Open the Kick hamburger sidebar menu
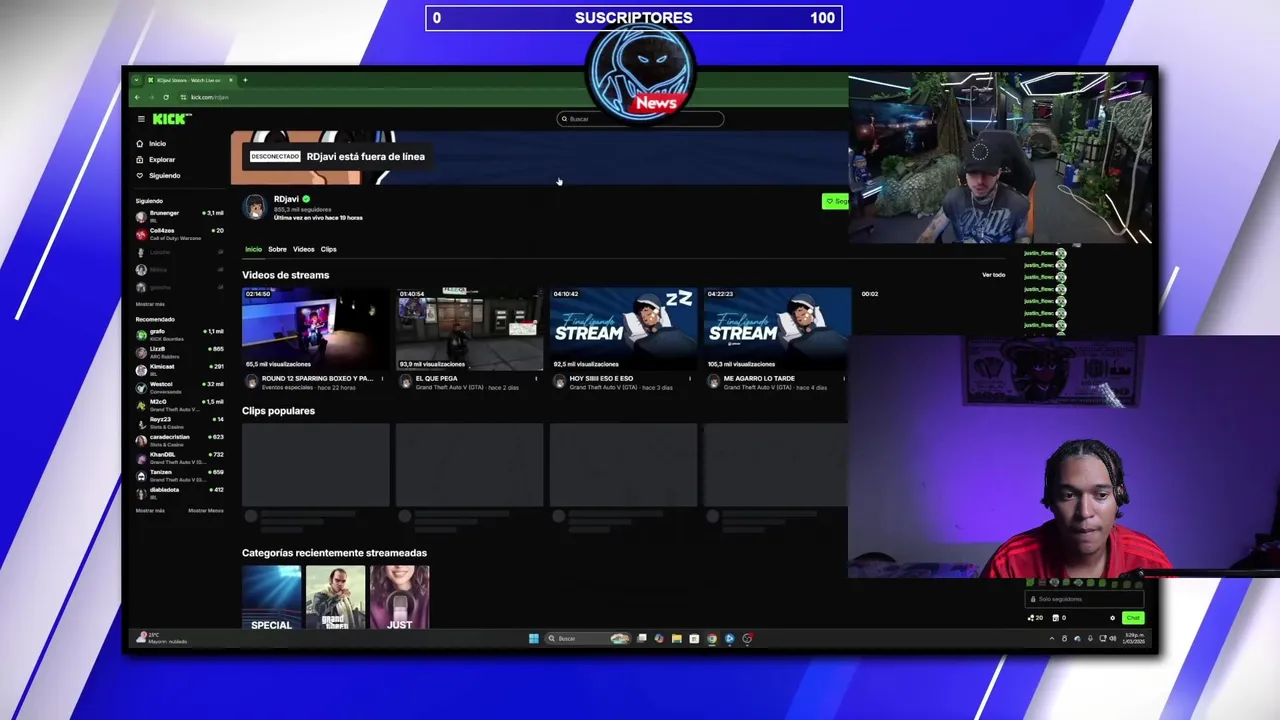 pos(141,119)
